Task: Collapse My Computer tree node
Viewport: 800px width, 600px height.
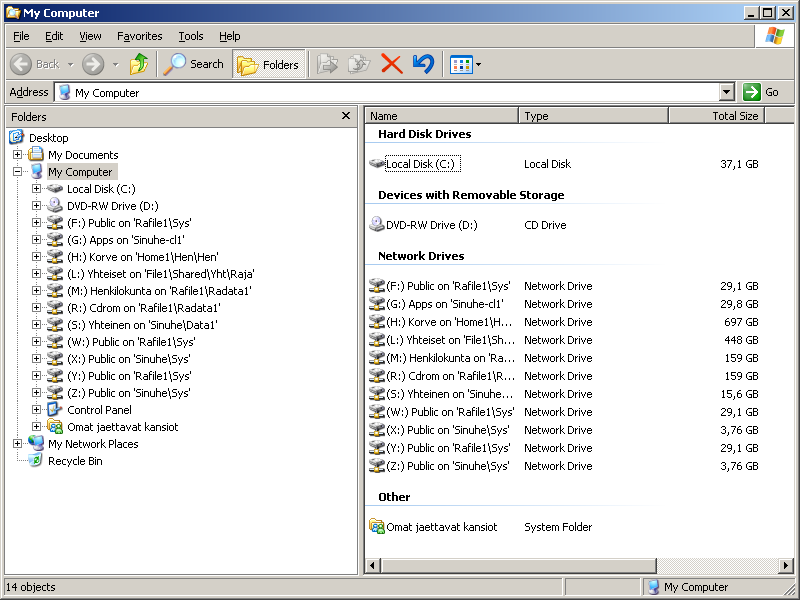Action: point(17,171)
